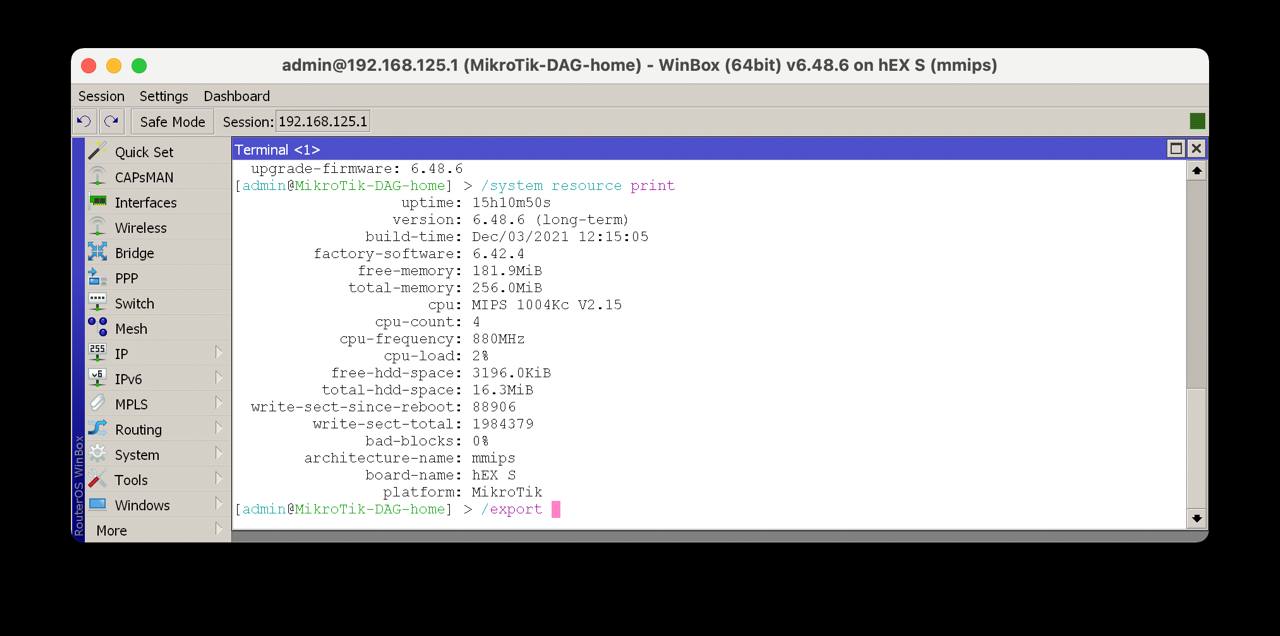This screenshot has width=1280, height=636.
Task: Expand the System submenu arrow
Action: point(219,454)
